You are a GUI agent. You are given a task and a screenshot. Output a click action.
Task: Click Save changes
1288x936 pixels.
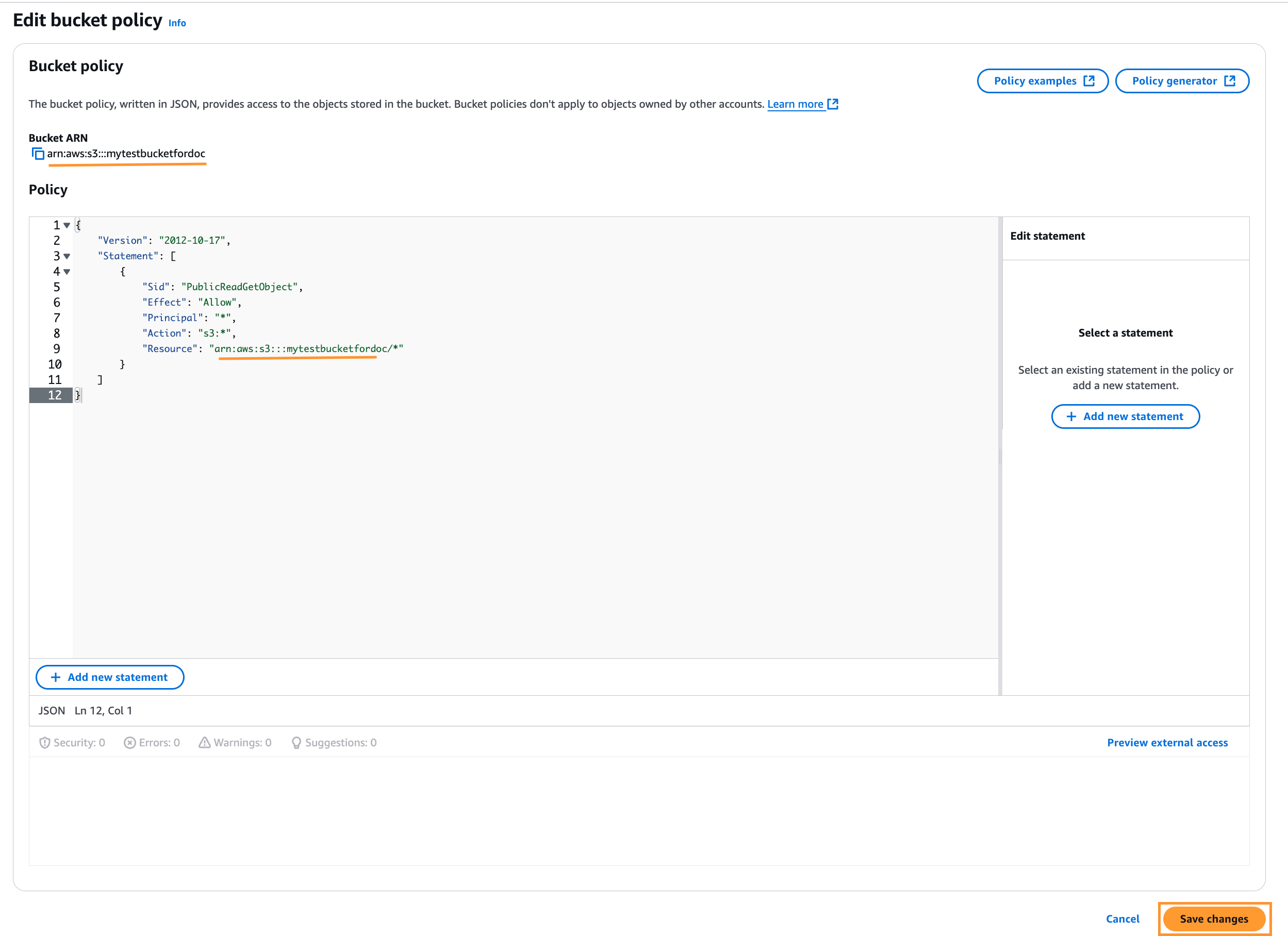[1214, 918]
